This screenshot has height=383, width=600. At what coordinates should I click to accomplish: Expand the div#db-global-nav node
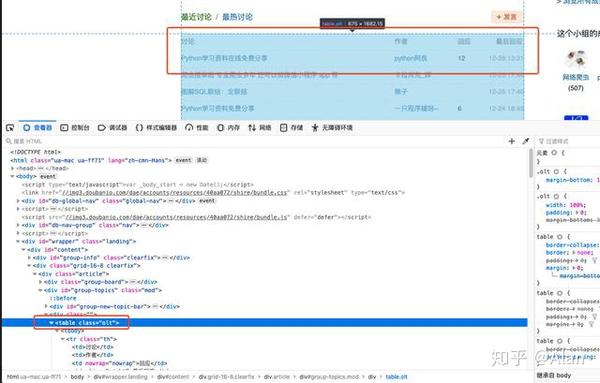pyautogui.click(x=18, y=201)
